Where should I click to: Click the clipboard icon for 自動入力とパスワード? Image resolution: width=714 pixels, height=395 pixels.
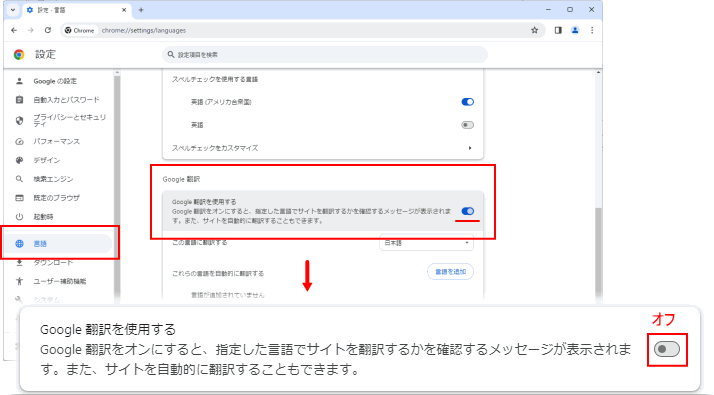coord(19,100)
